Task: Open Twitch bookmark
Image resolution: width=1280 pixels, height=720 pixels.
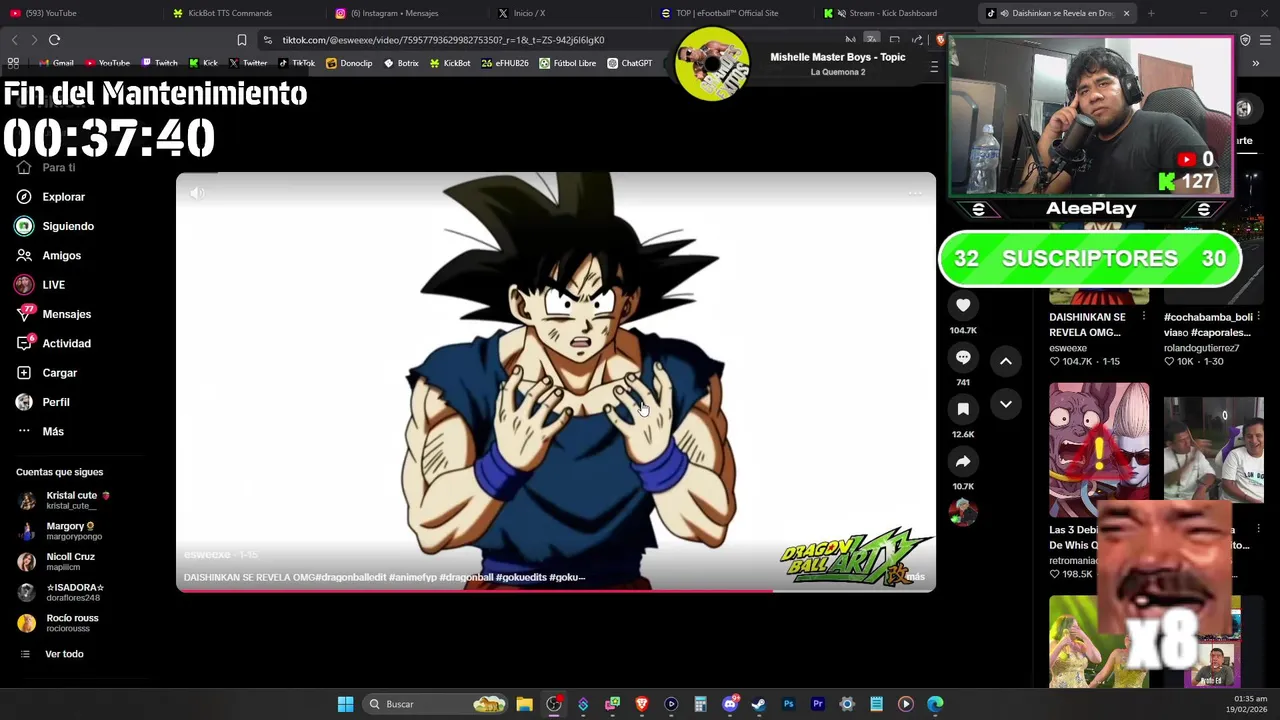Action: coord(159,63)
